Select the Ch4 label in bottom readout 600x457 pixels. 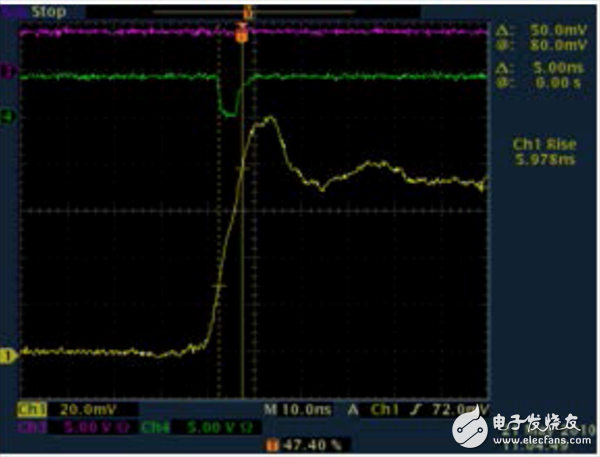click(x=153, y=425)
